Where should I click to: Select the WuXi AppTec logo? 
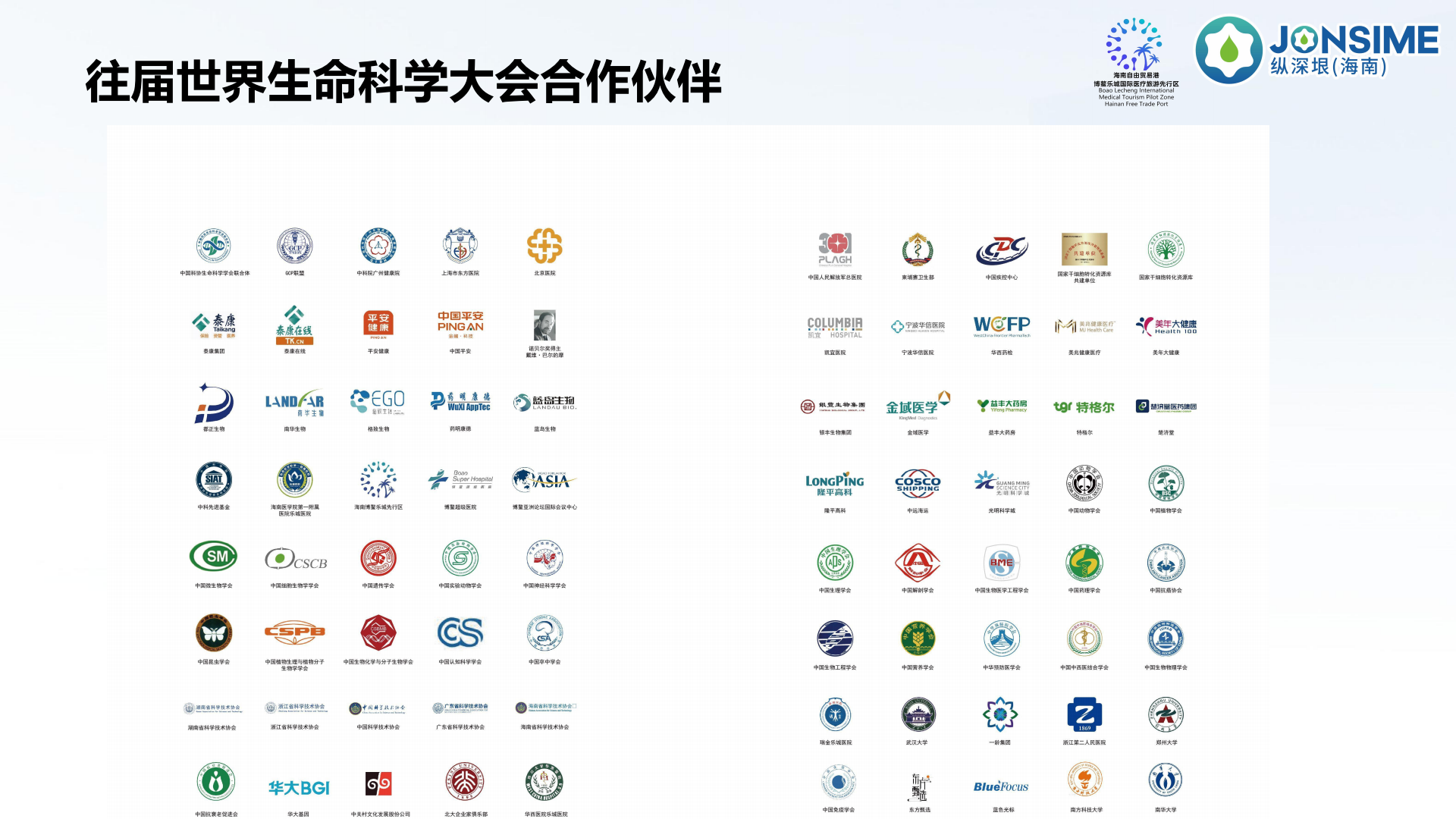[460, 402]
